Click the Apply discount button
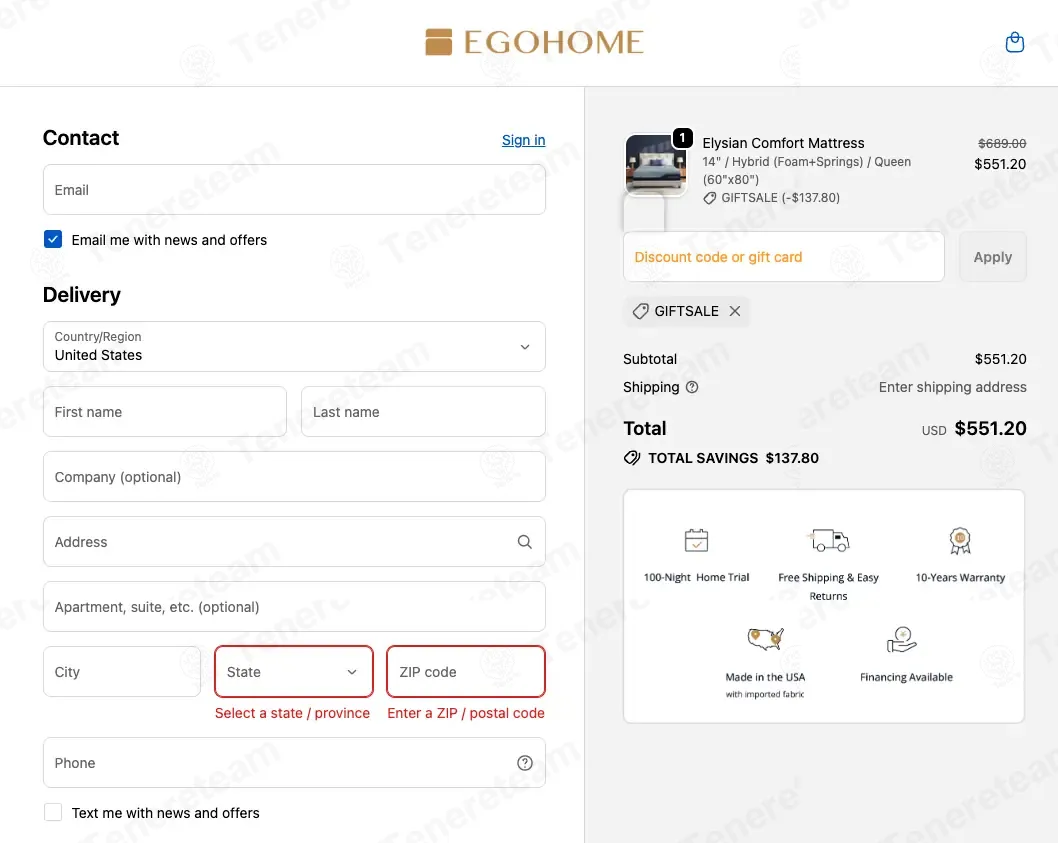 [x=993, y=256]
